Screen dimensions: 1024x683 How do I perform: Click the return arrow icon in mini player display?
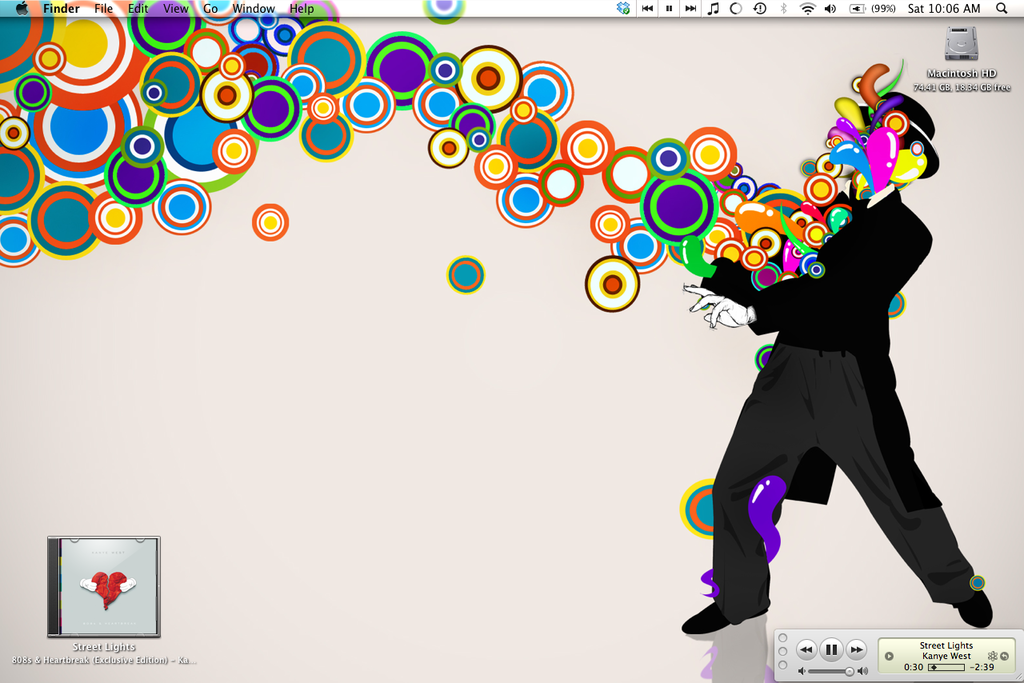[x=1004, y=656]
